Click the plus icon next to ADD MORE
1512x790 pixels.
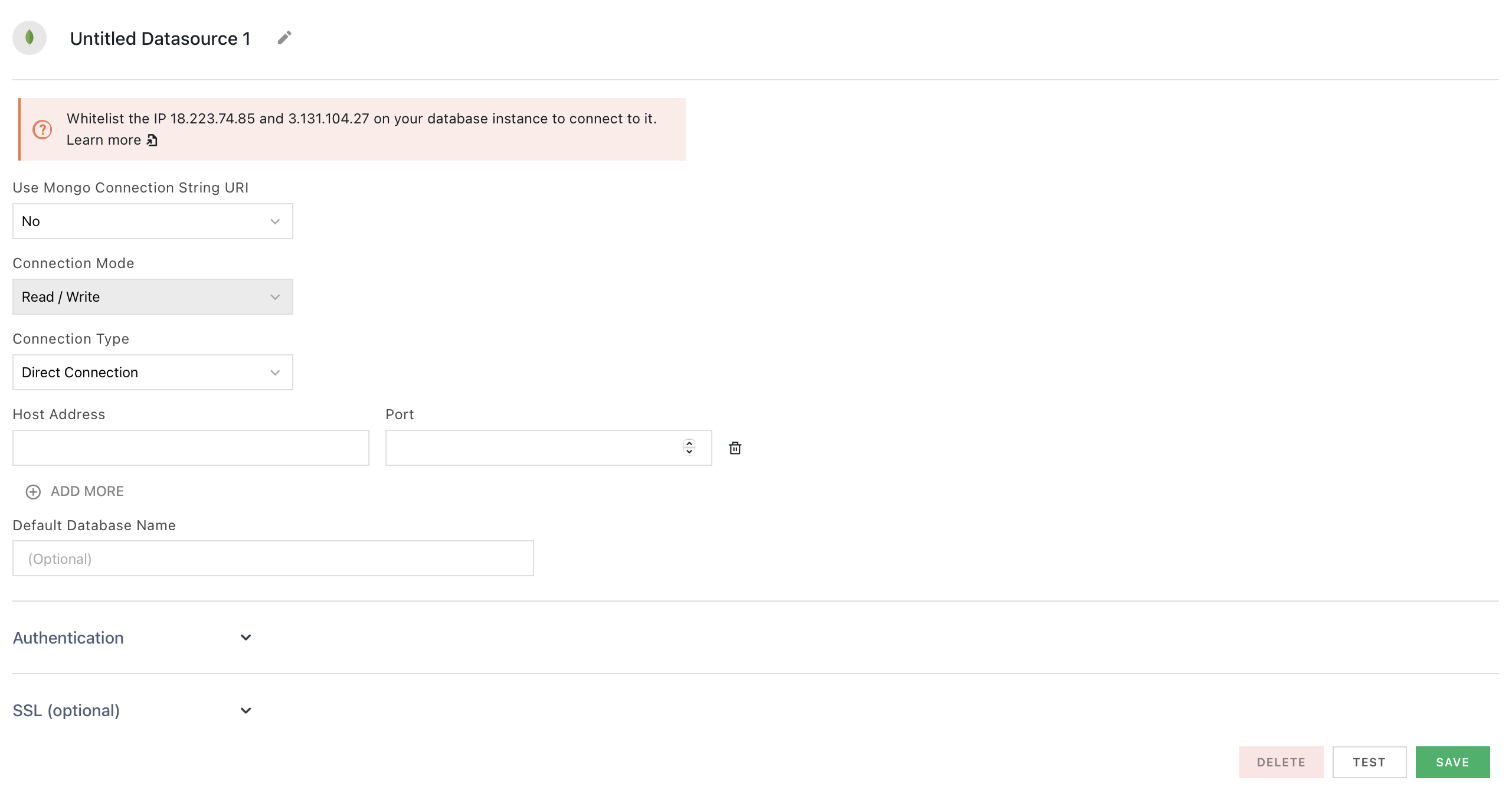point(32,492)
